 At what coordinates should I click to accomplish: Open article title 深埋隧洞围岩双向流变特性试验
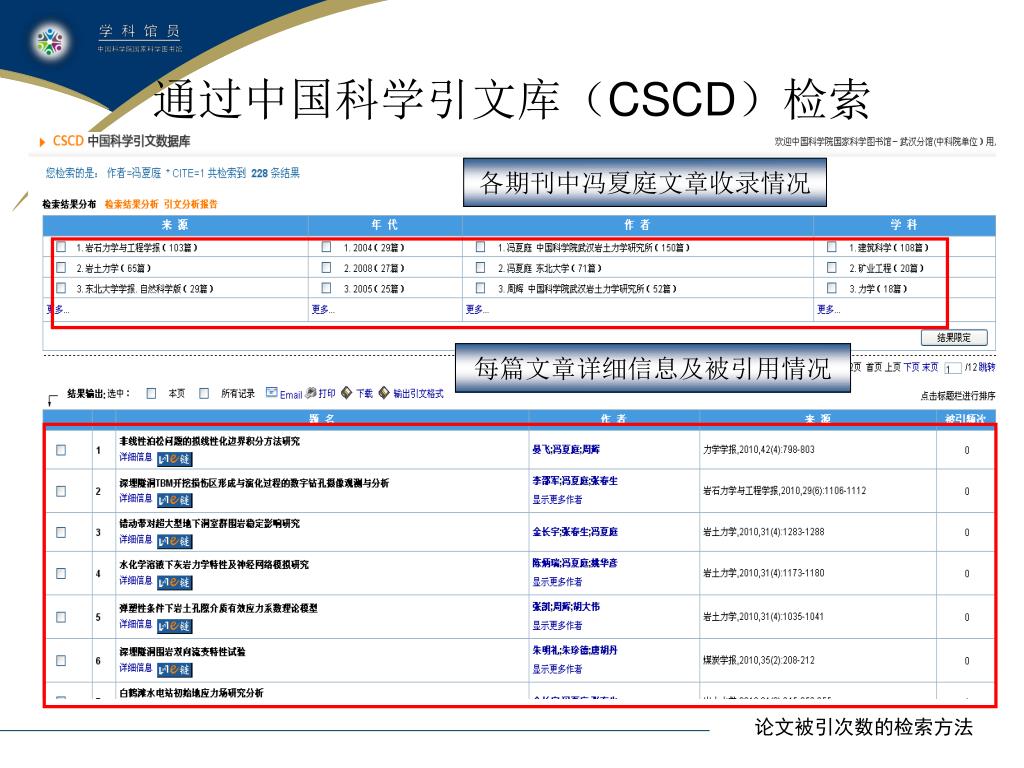(x=182, y=652)
